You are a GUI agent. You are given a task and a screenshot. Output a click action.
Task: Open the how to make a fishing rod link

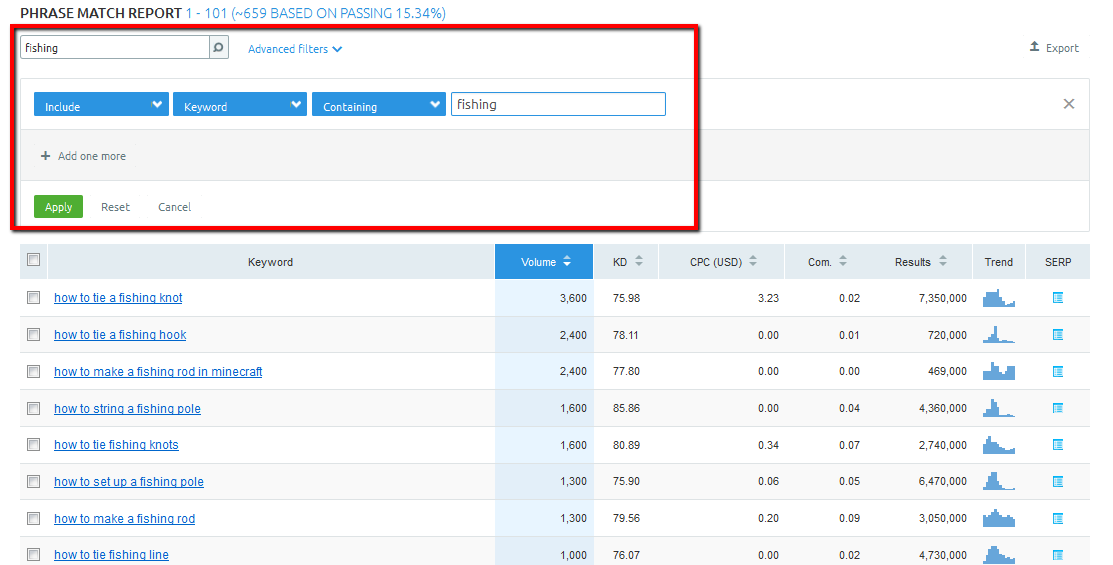[124, 518]
